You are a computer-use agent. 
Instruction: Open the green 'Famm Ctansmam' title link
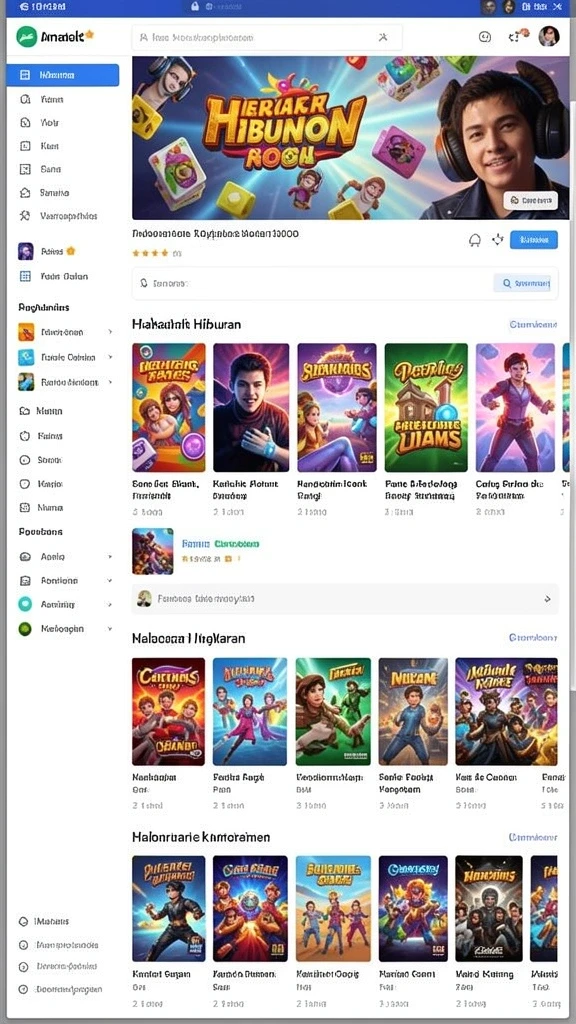(x=220, y=543)
